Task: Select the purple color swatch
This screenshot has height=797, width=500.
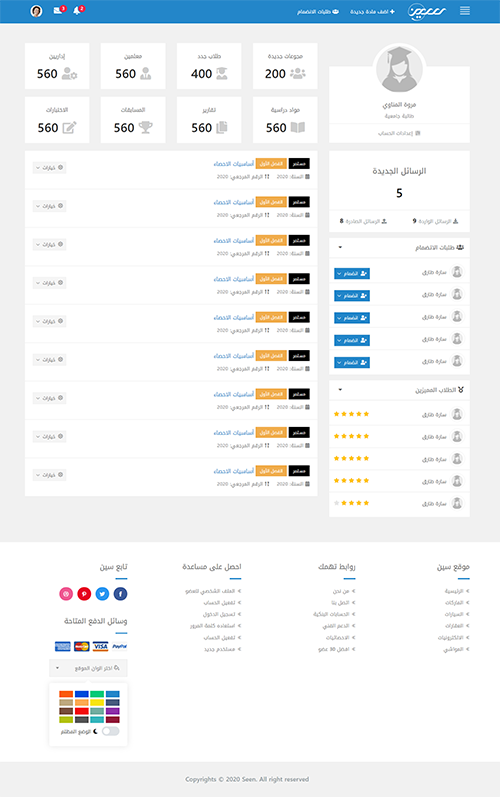Action: [x=113, y=711]
